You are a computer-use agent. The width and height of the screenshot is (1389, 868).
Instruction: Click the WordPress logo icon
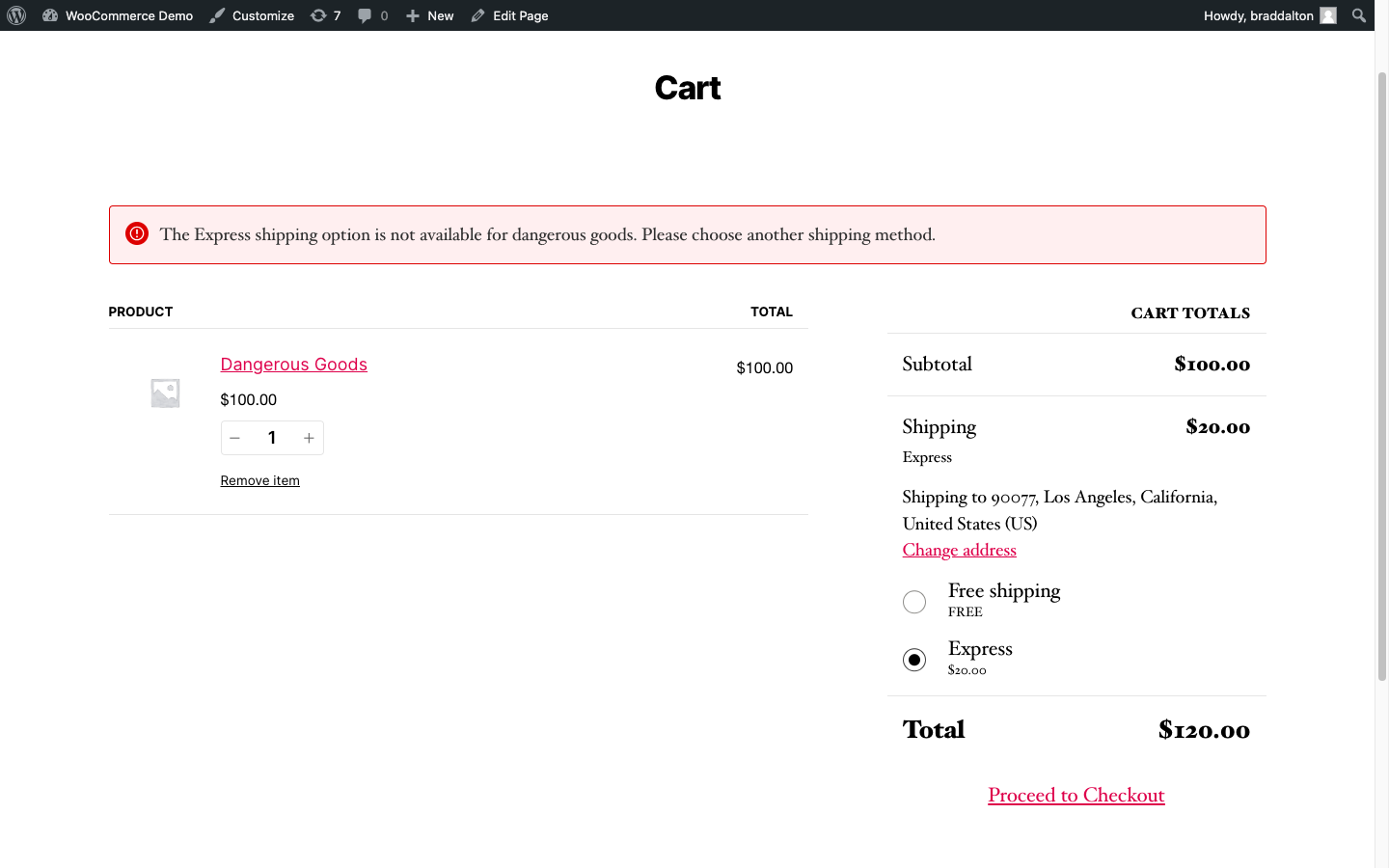pos(16,15)
